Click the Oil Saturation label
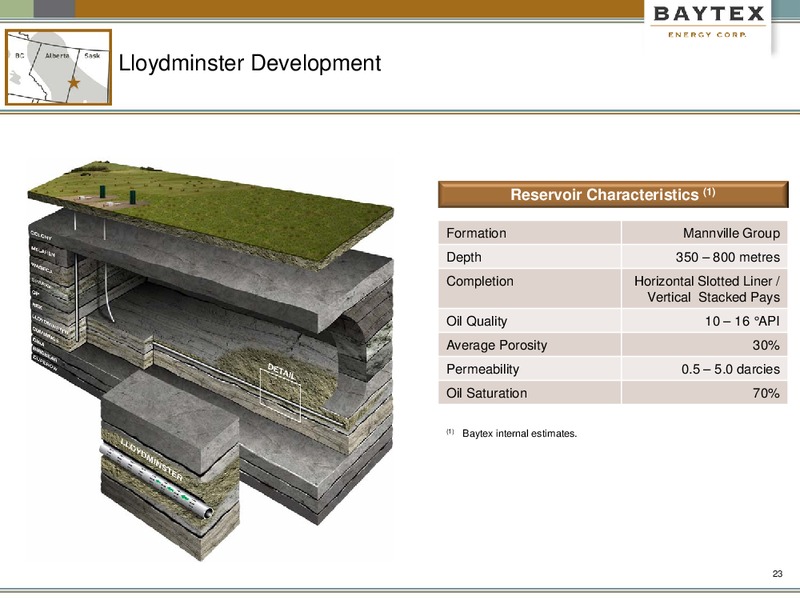 point(487,393)
